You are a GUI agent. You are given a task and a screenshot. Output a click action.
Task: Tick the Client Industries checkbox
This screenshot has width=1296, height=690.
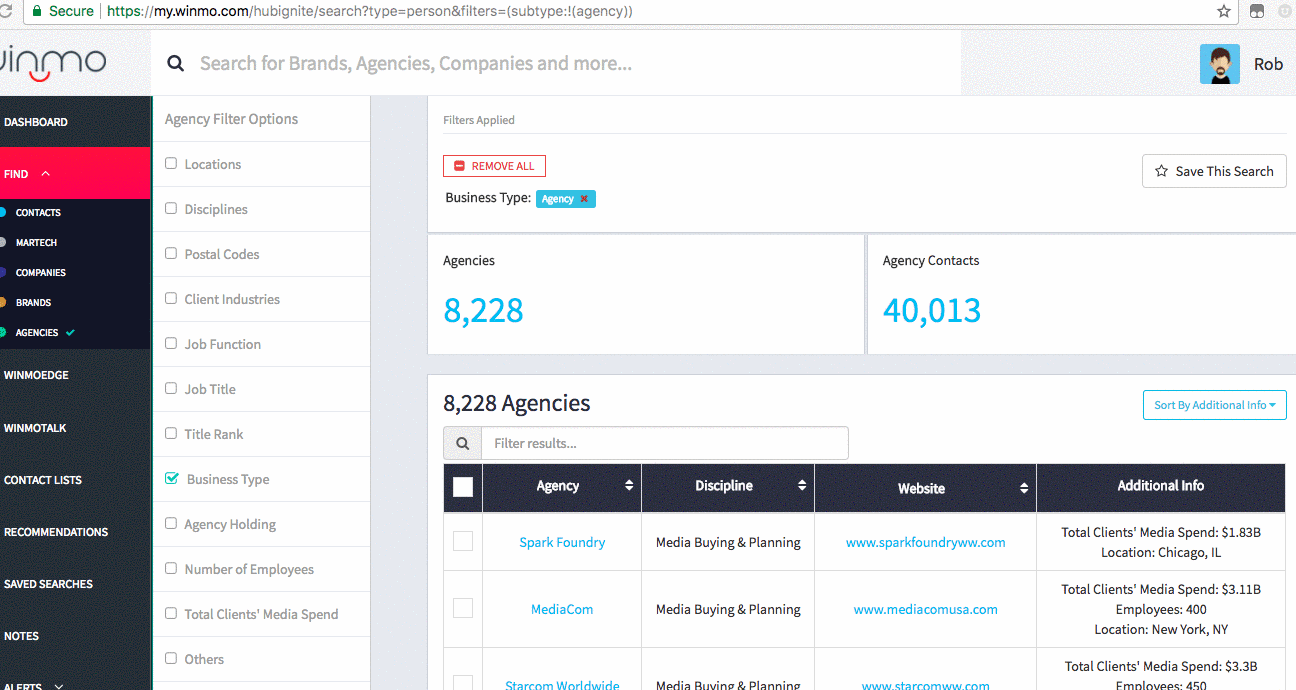tap(171, 298)
